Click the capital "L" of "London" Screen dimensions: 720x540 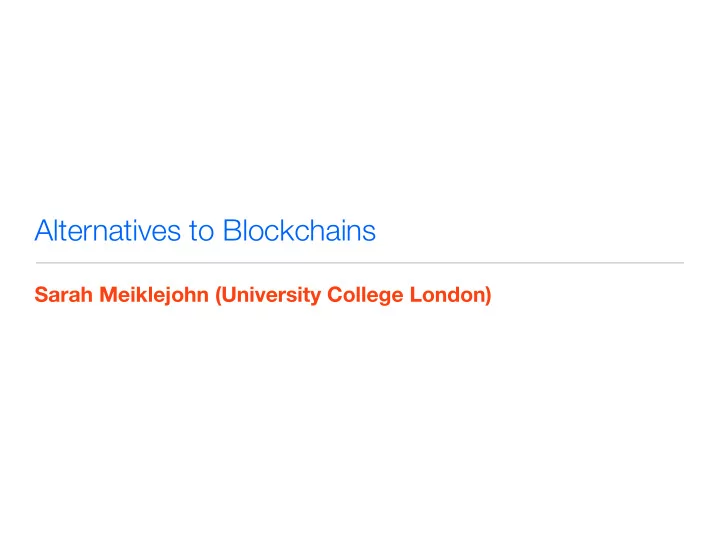tap(416, 295)
